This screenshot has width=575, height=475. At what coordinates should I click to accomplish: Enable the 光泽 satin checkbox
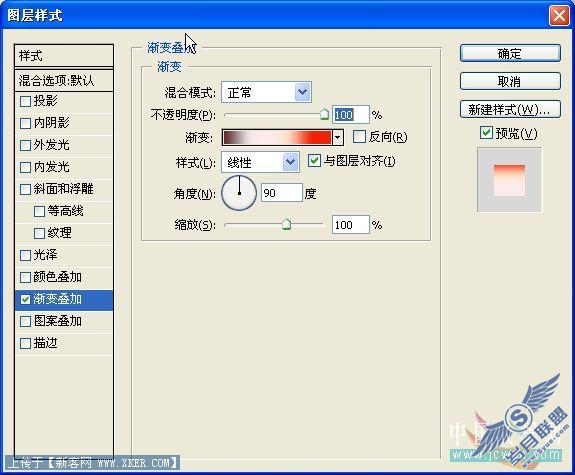click(x=25, y=255)
